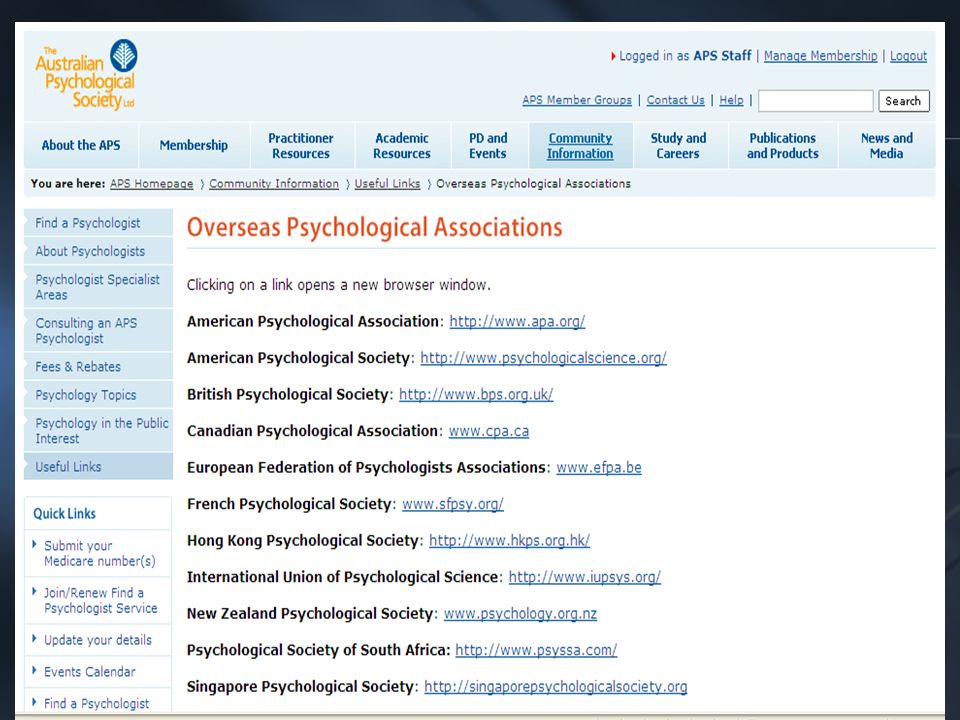
Task: Go to Useful Links breadcrumb link
Action: tap(388, 184)
